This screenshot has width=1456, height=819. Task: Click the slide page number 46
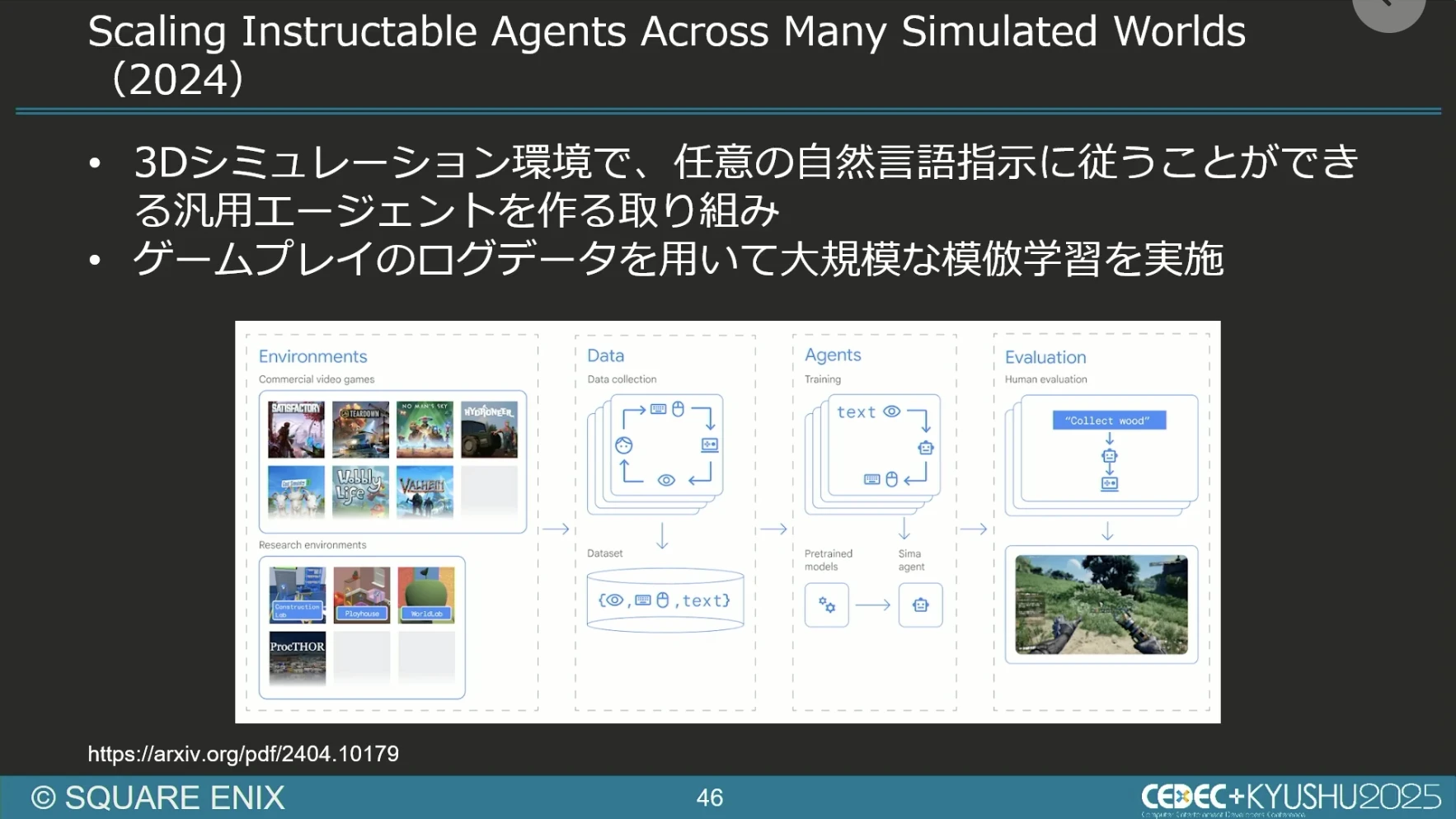coord(709,798)
